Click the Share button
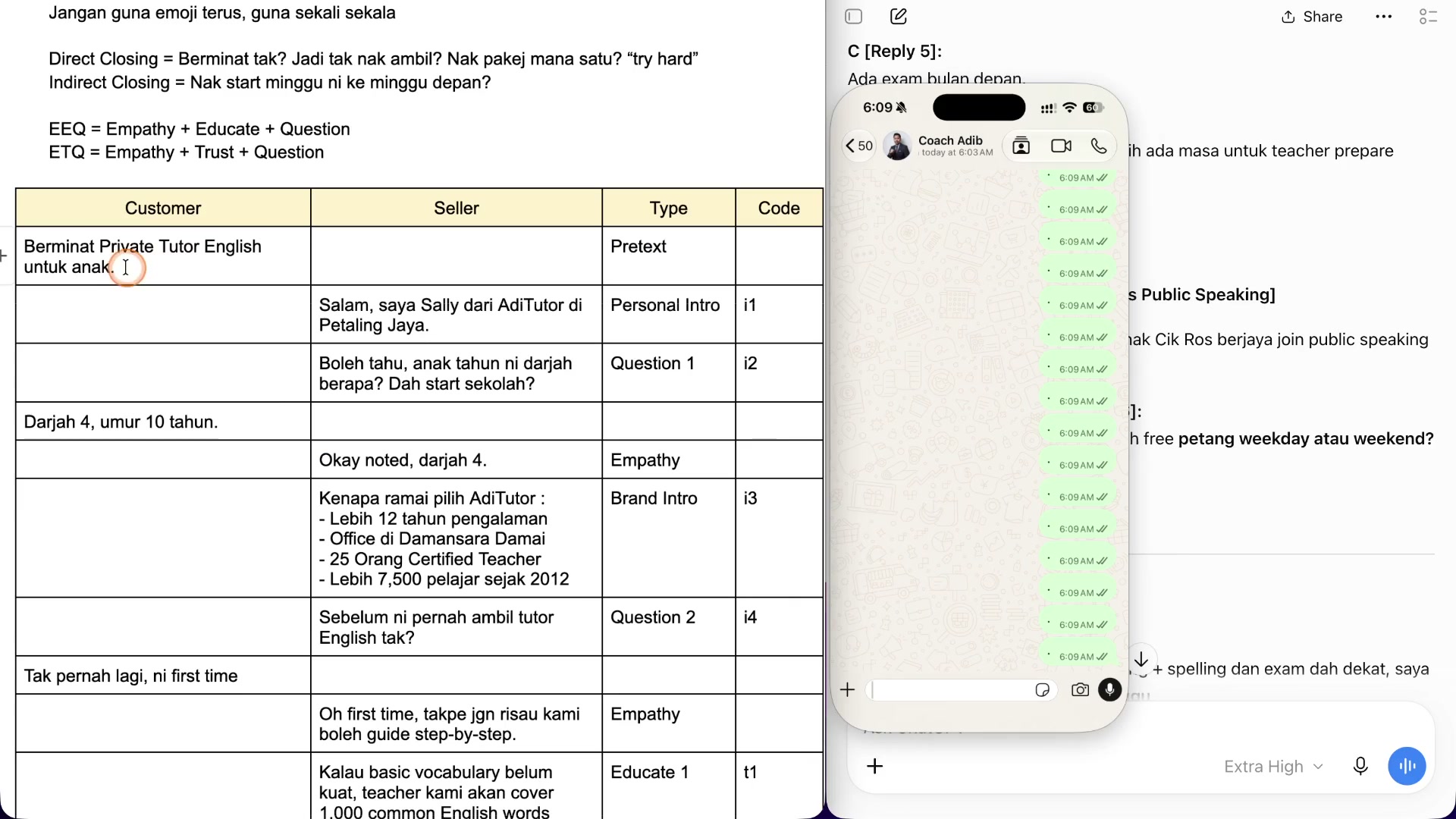Screen dimensions: 1456x819 click(1312, 17)
